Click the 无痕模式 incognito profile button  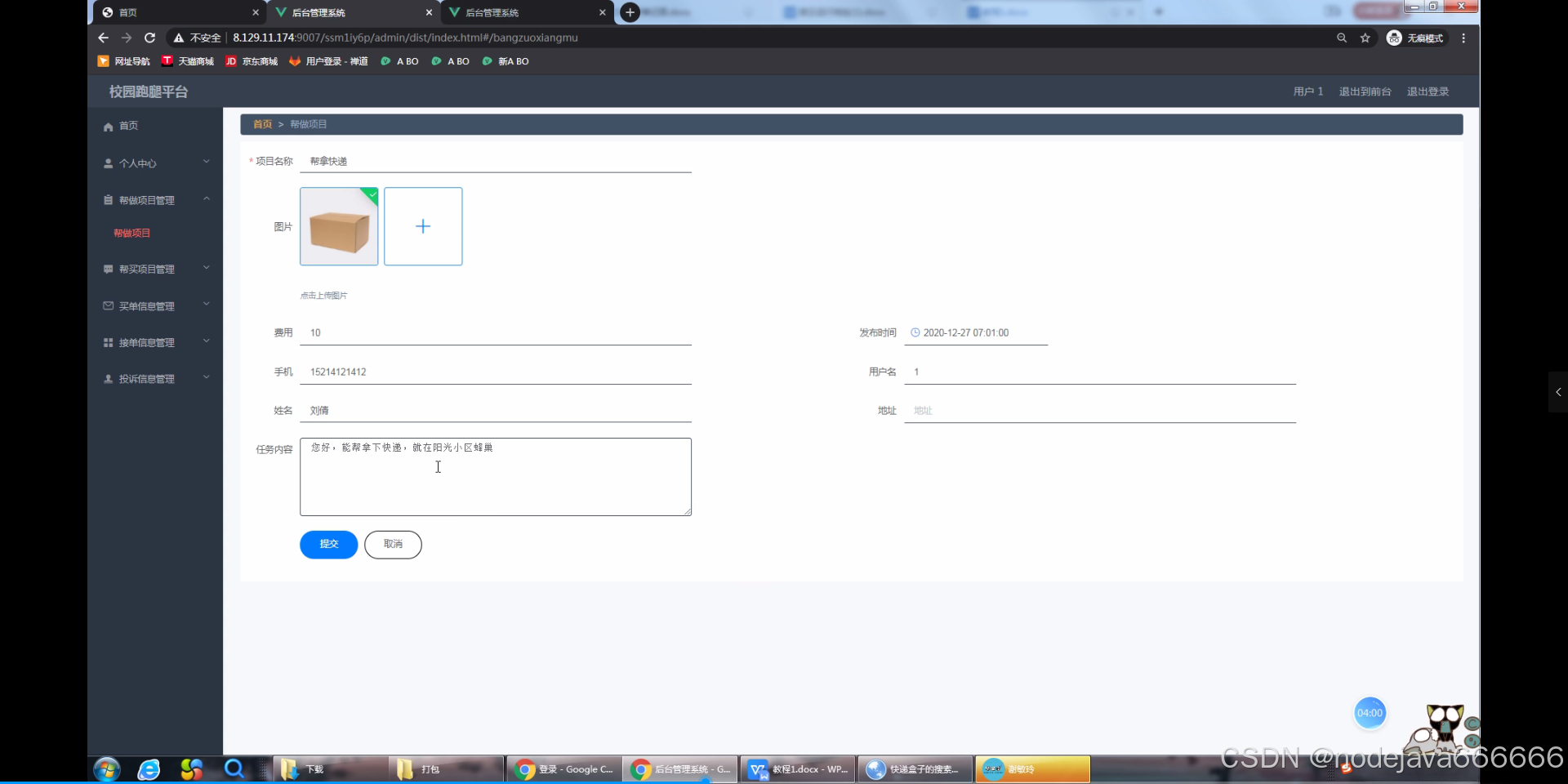click(1416, 38)
